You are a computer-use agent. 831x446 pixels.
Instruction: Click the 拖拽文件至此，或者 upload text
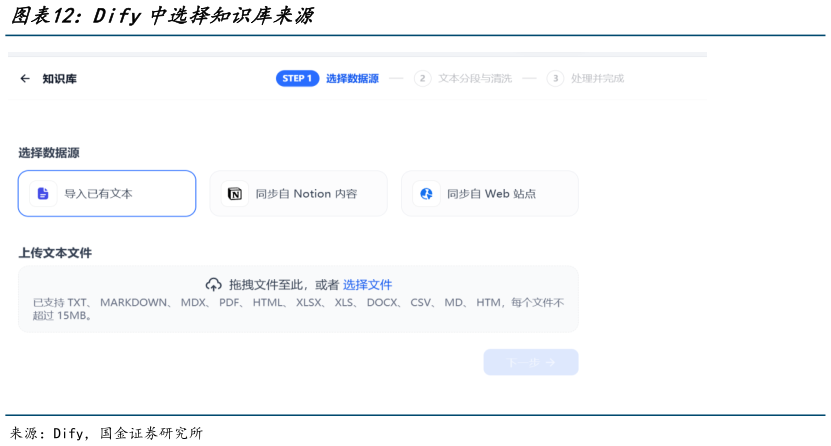[x=284, y=285]
